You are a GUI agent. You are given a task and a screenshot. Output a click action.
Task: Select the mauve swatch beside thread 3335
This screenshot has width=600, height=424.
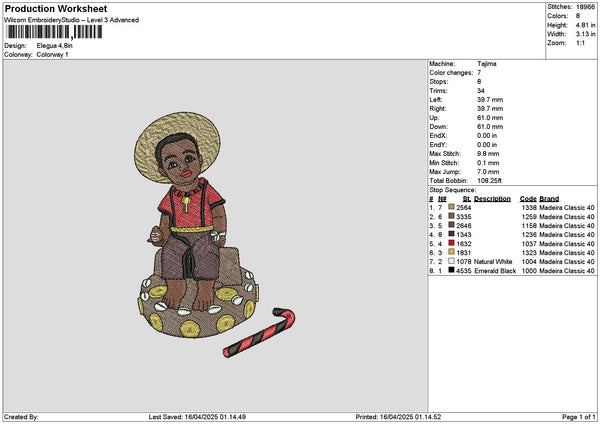(x=451, y=216)
